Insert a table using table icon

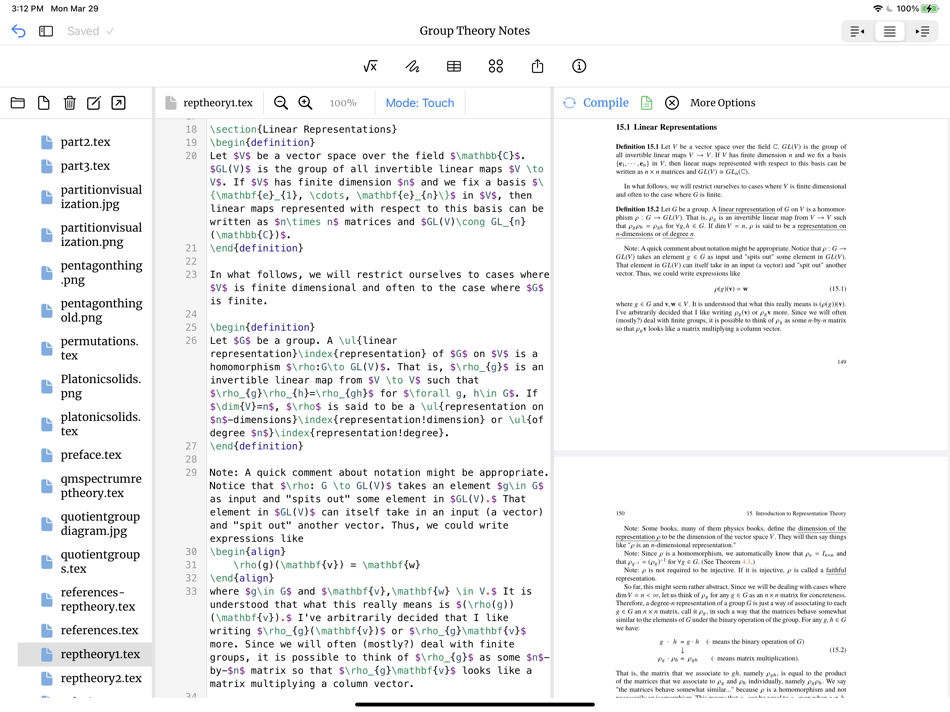[x=454, y=66]
